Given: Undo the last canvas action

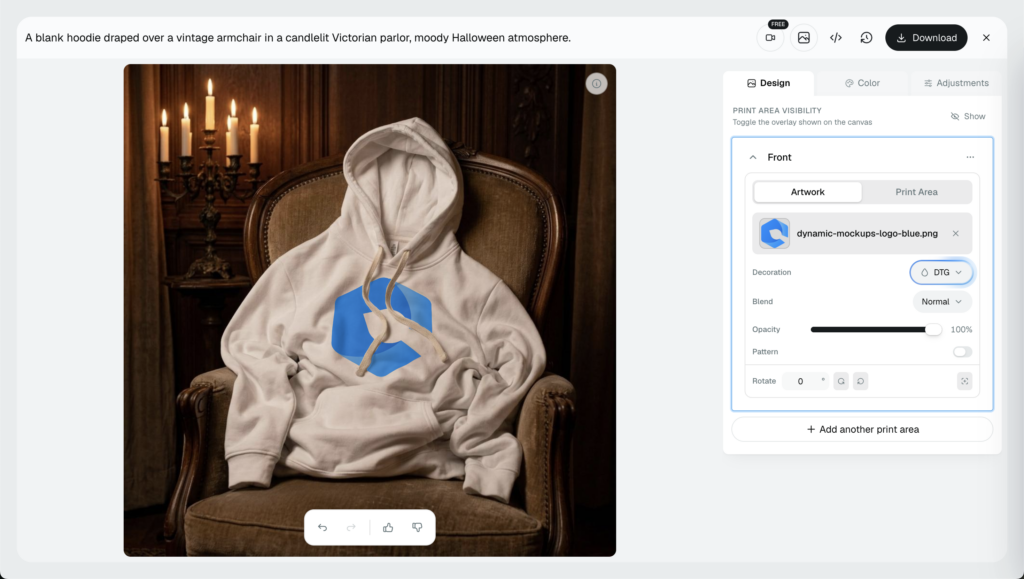Looking at the screenshot, I should point(323,527).
